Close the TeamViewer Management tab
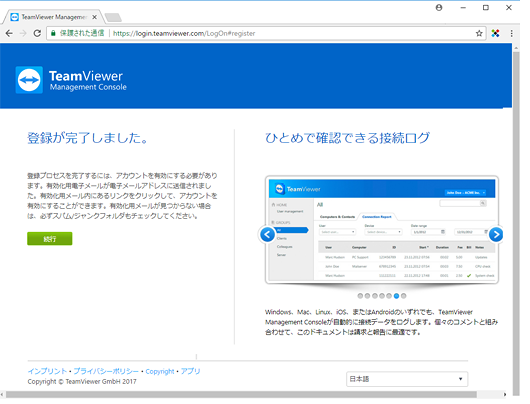This screenshot has width=530, height=404. (x=95, y=17)
